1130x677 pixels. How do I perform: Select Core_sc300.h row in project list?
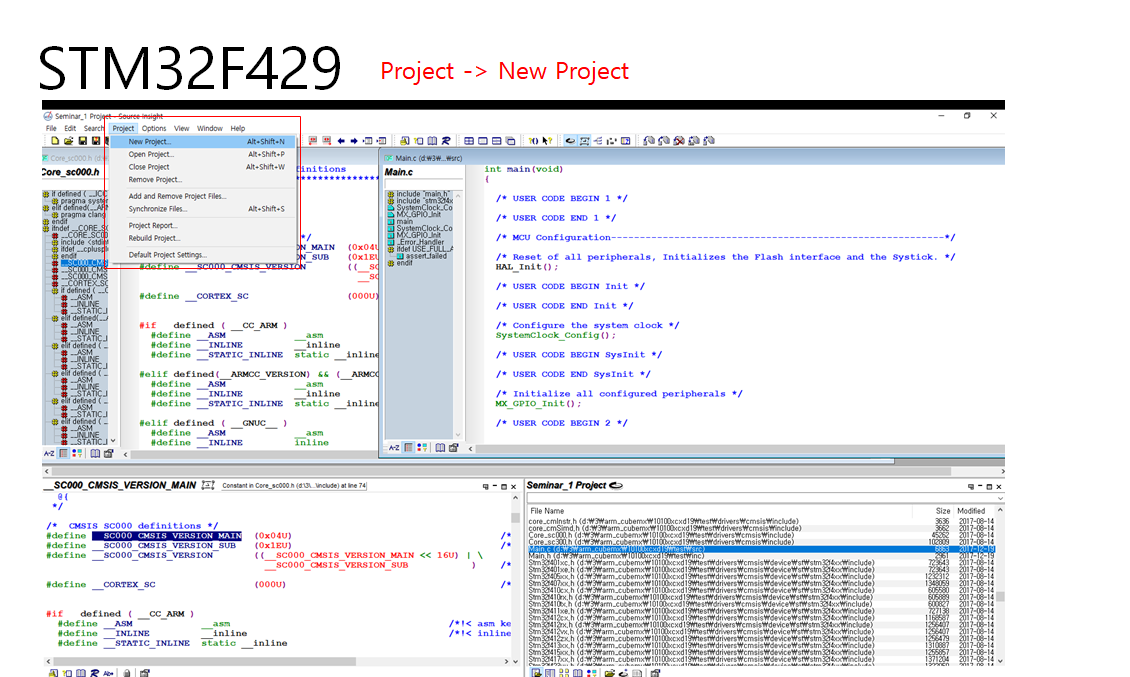point(761,542)
